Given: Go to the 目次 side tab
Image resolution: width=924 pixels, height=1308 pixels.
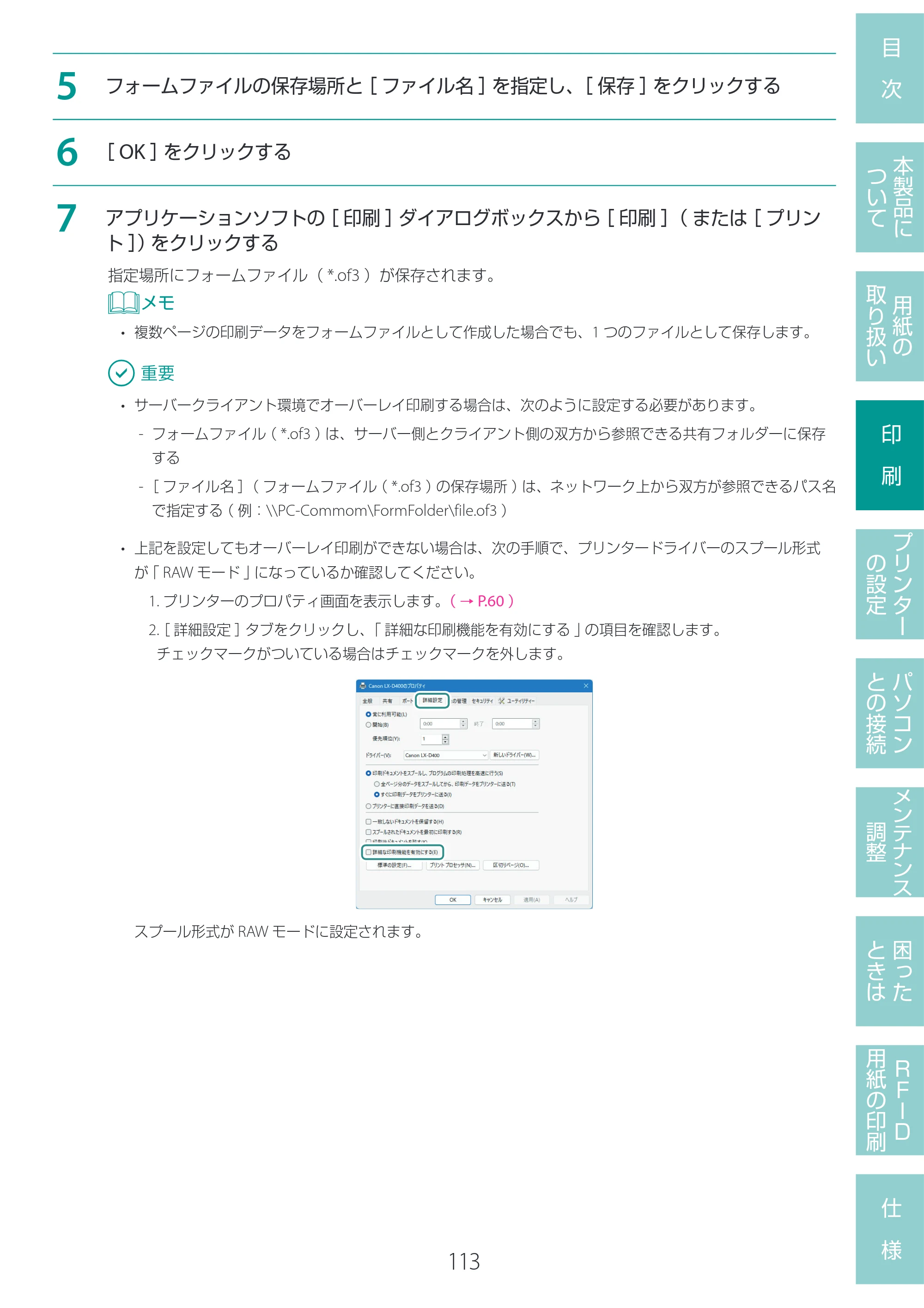Looking at the screenshot, I should click(x=890, y=68).
